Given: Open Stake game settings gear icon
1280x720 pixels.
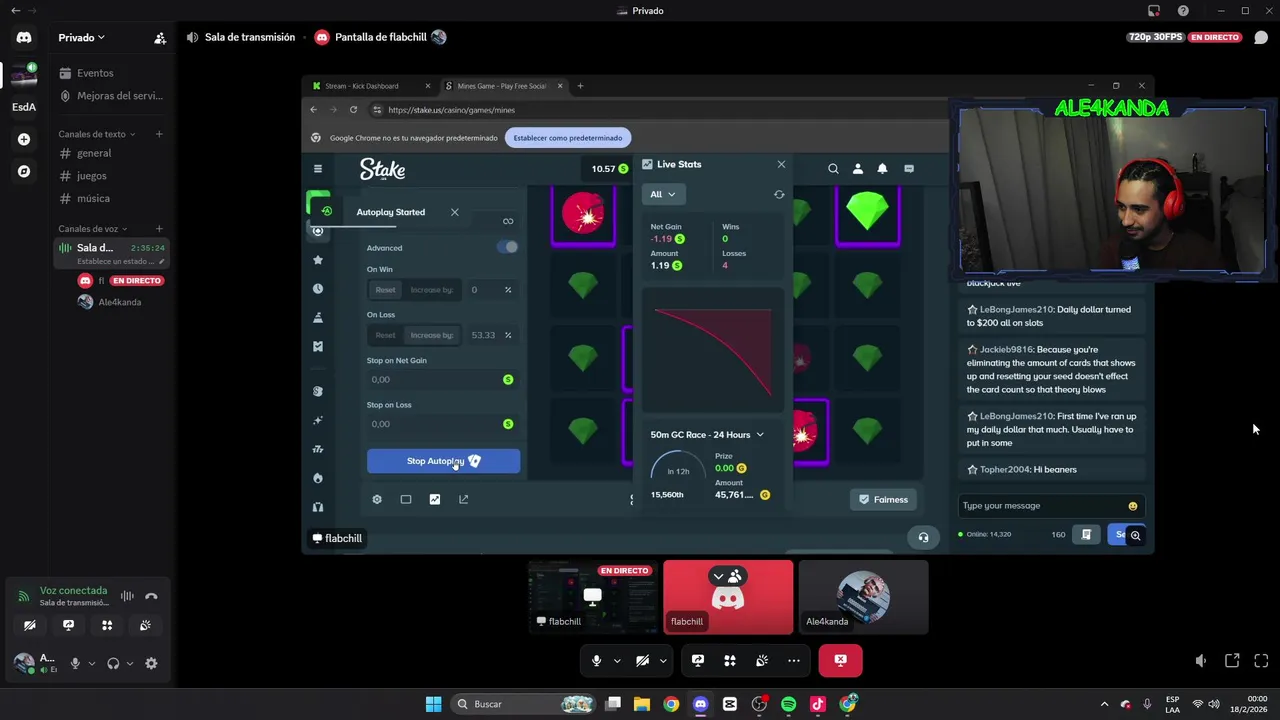Looking at the screenshot, I should [377, 499].
